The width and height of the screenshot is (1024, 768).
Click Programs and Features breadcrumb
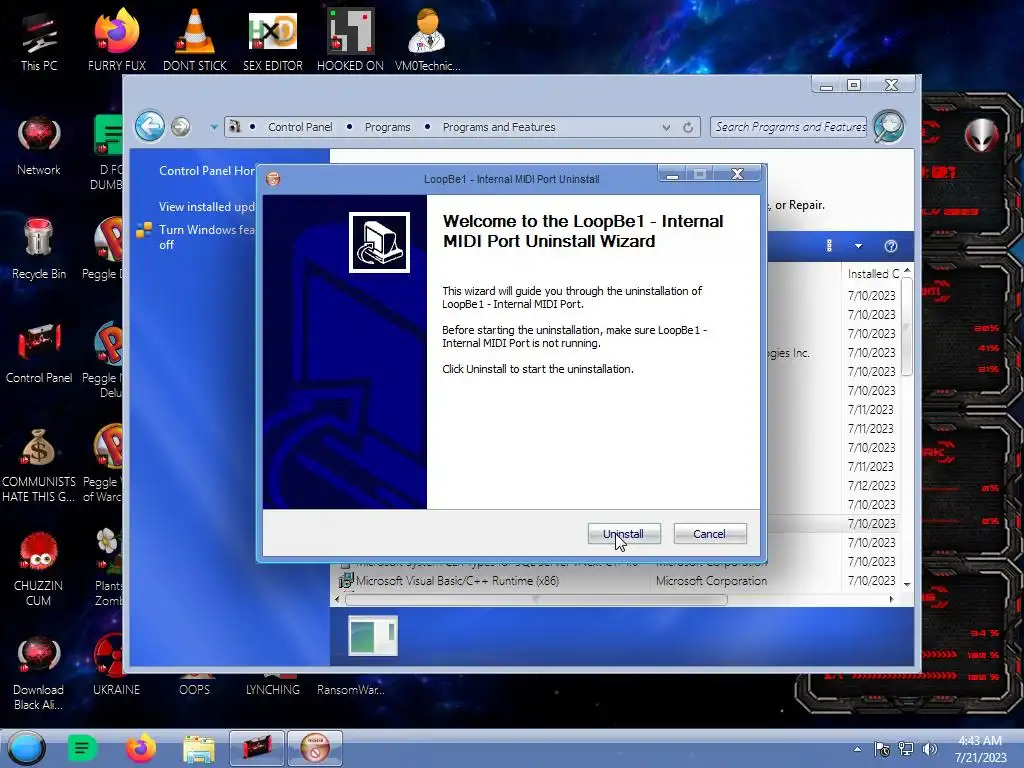pyautogui.click(x=499, y=127)
